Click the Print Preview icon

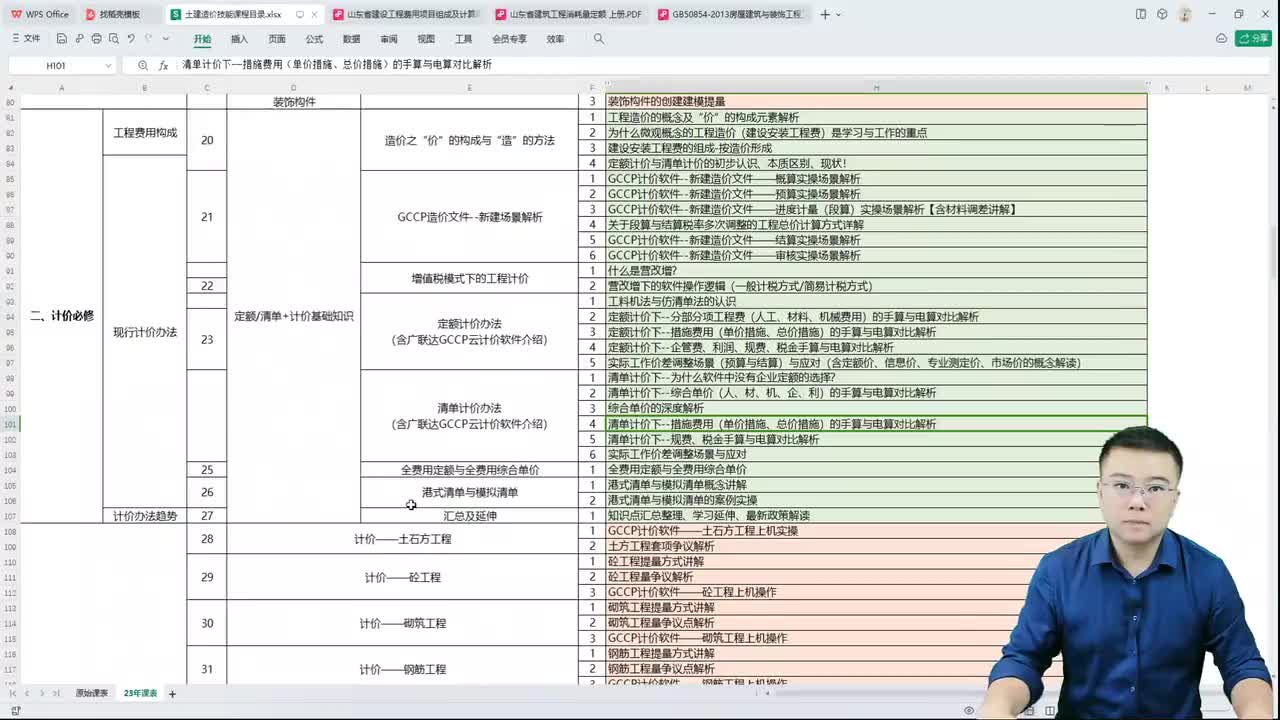[x=113, y=38]
